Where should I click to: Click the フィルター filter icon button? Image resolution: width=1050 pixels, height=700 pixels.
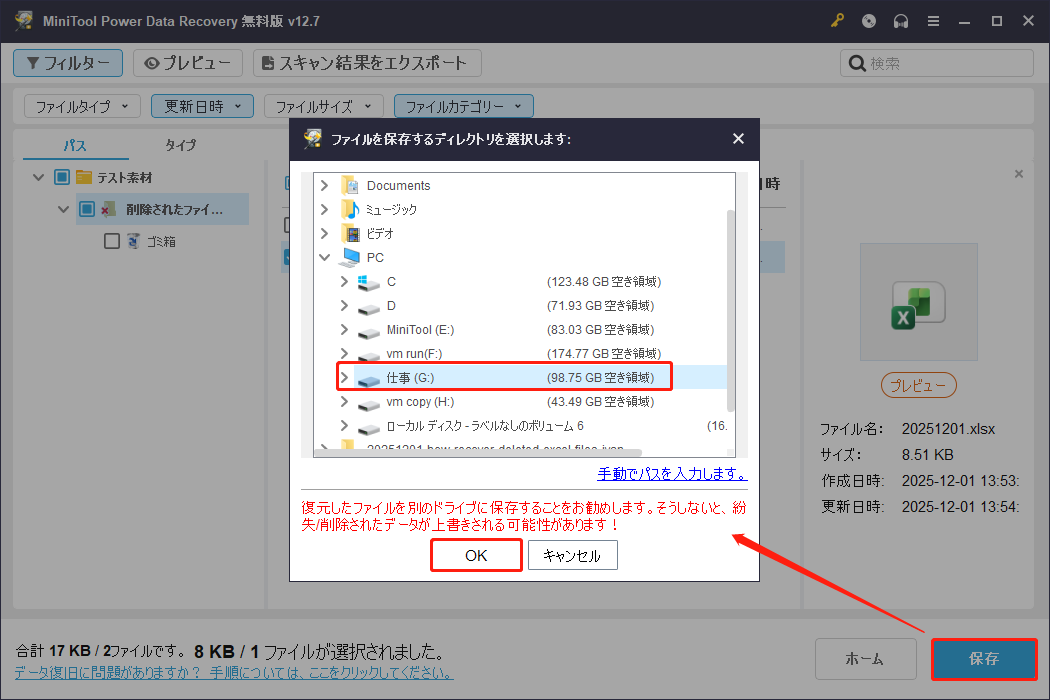point(67,62)
